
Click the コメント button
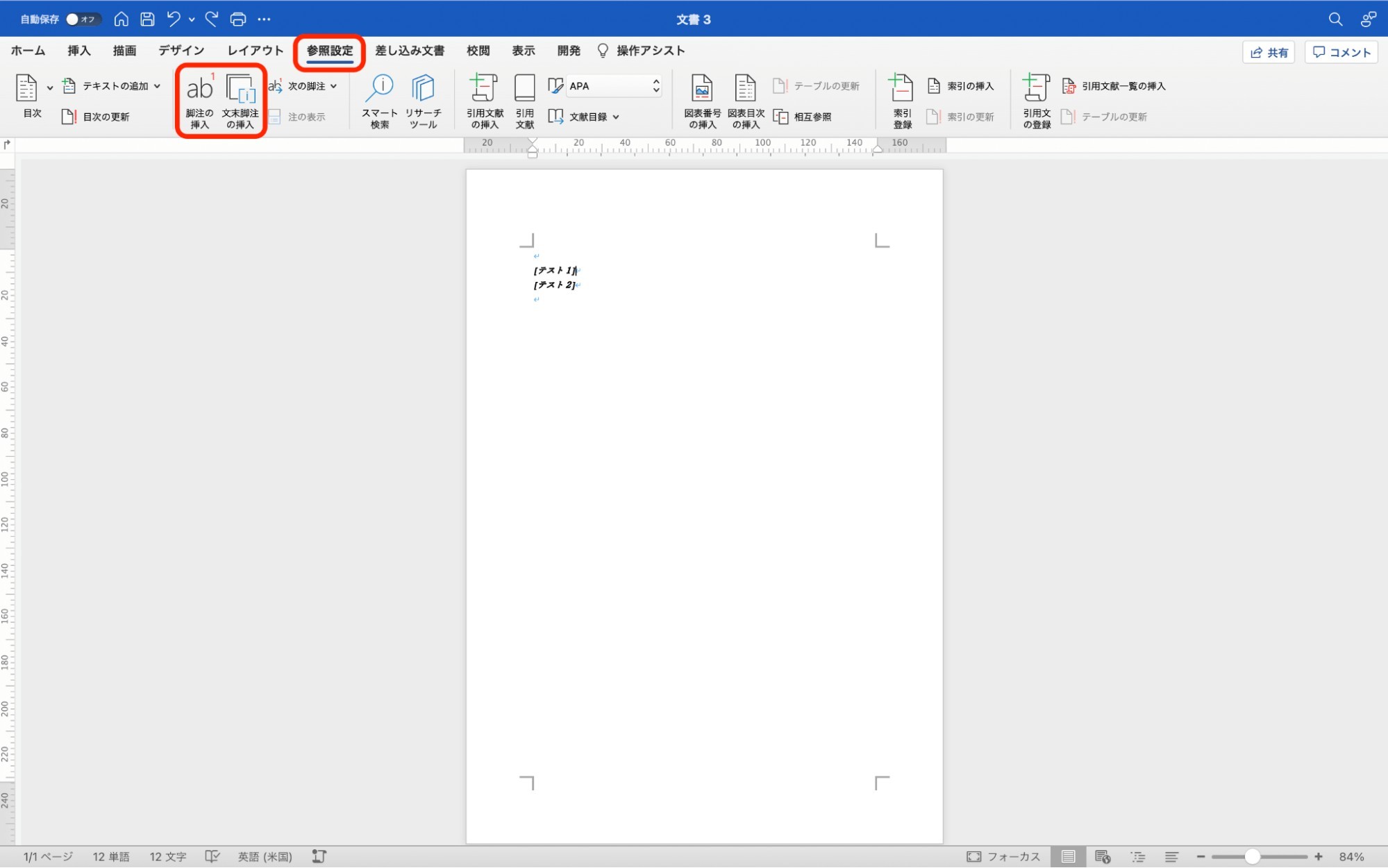click(1341, 52)
